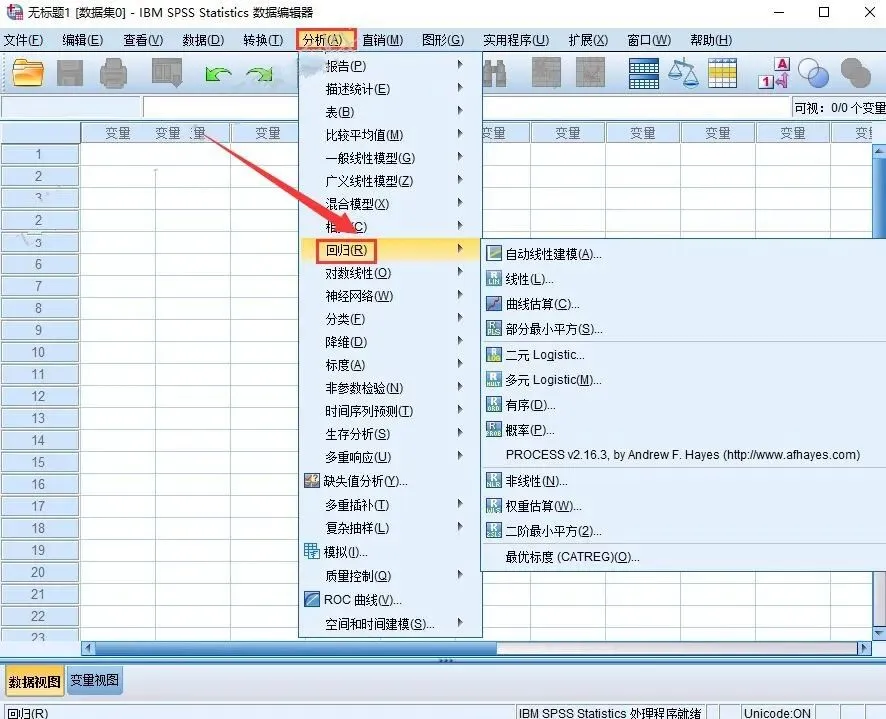Expand the 一般线性模型(G) submenu arrow
This screenshot has height=719, width=886.
[x=460, y=157]
